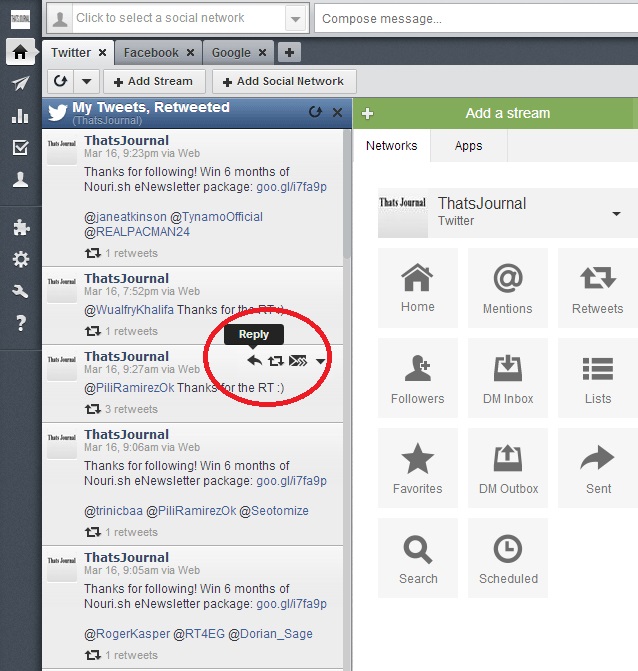This screenshot has width=638, height=671.
Task: Add the Search stream tile
Action: pyautogui.click(x=418, y=558)
